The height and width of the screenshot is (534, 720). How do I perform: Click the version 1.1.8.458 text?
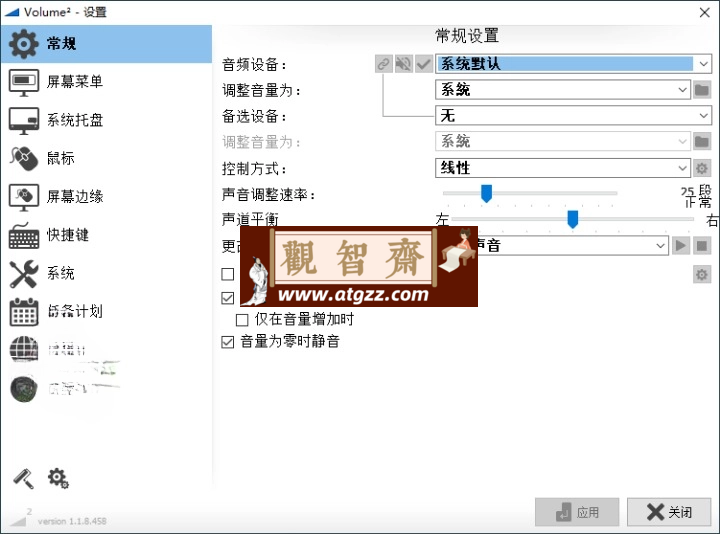tap(72, 521)
